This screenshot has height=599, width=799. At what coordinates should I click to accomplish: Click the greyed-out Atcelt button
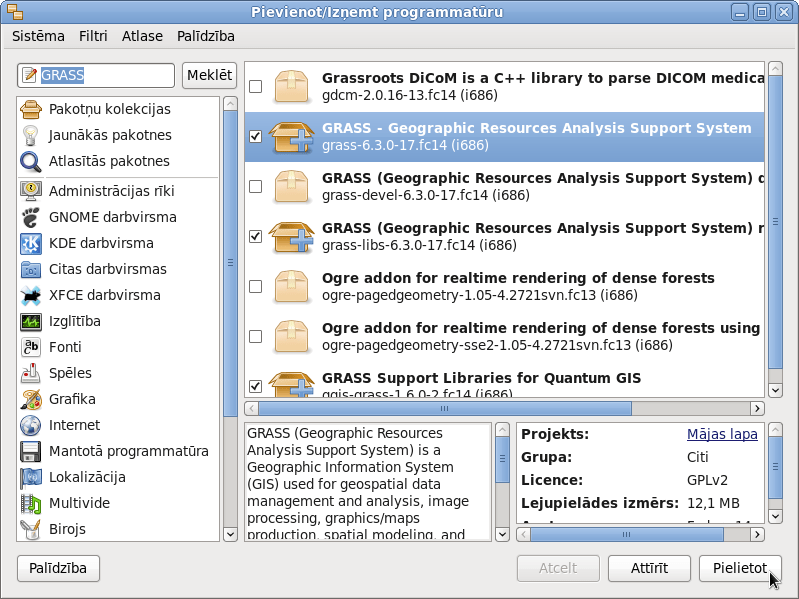coord(558,568)
